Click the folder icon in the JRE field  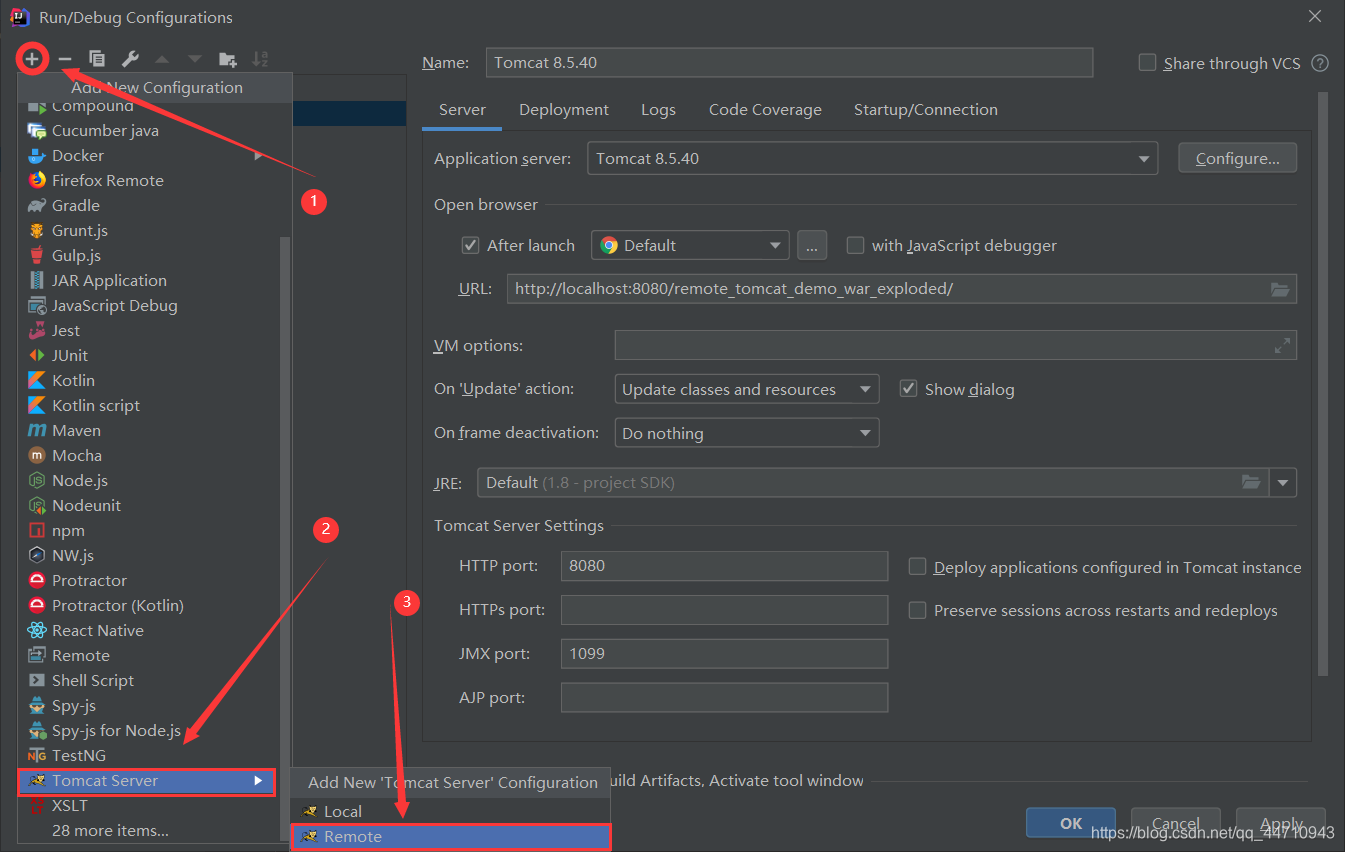(1251, 482)
